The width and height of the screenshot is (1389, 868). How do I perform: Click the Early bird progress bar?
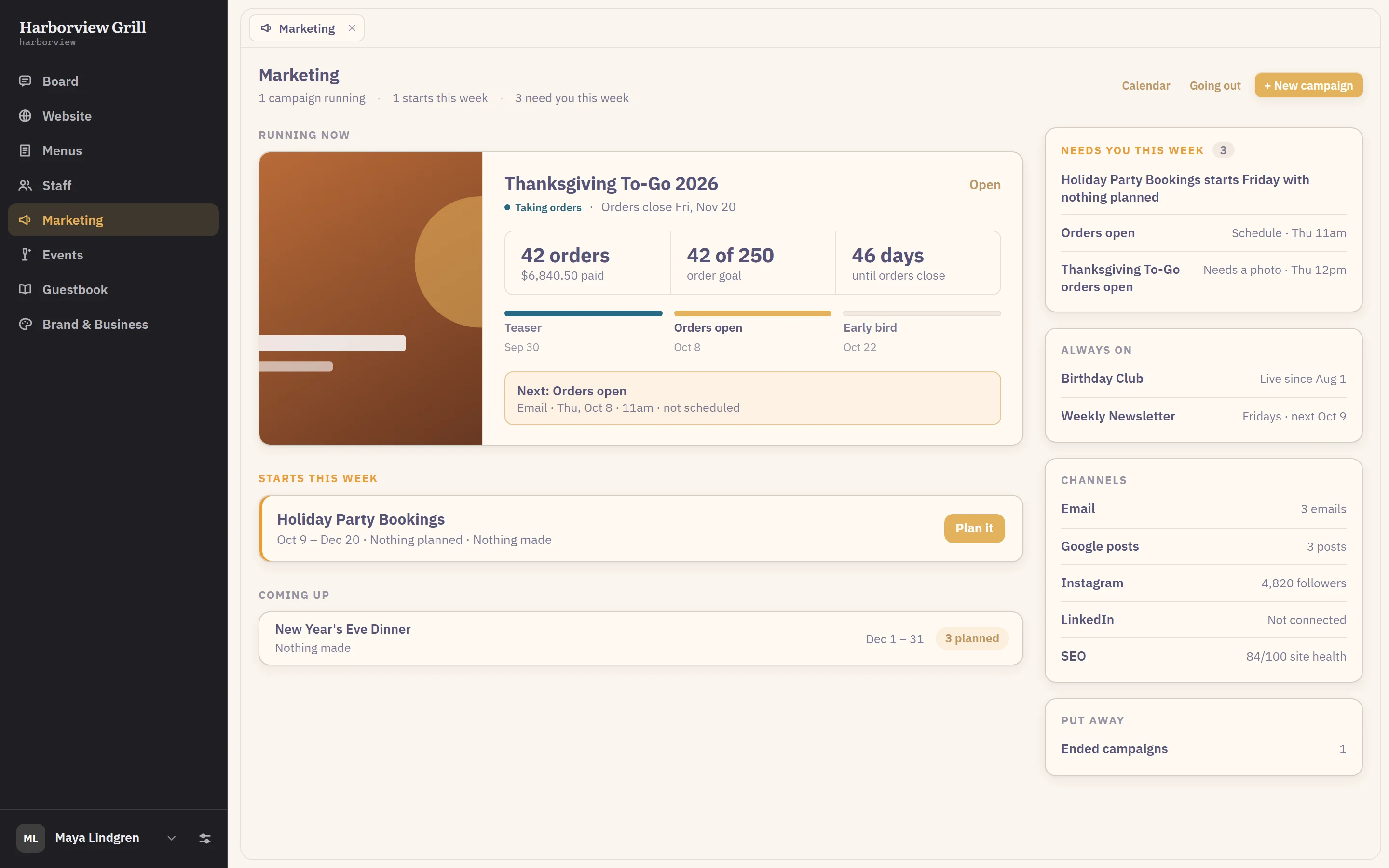tap(922, 313)
